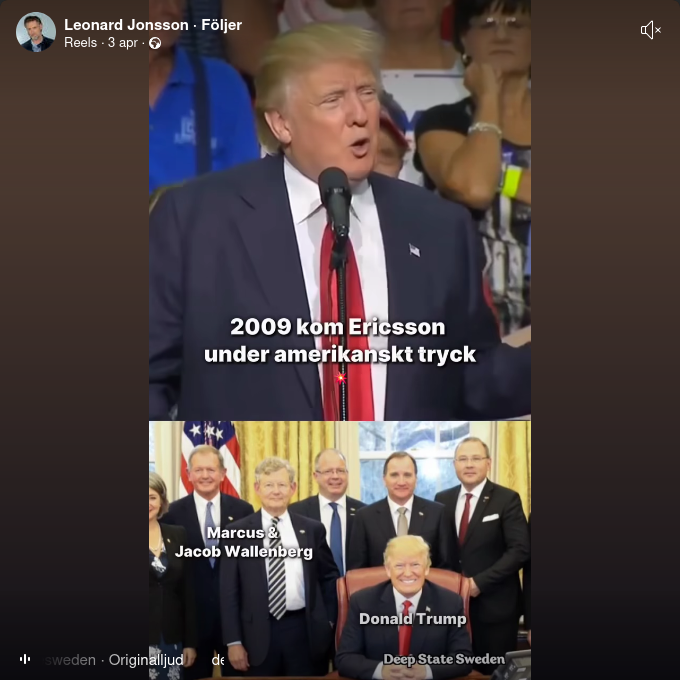The height and width of the screenshot is (680, 680).
Task: Select the '2009 kom Ericsson' caption text
Action: 337,327
